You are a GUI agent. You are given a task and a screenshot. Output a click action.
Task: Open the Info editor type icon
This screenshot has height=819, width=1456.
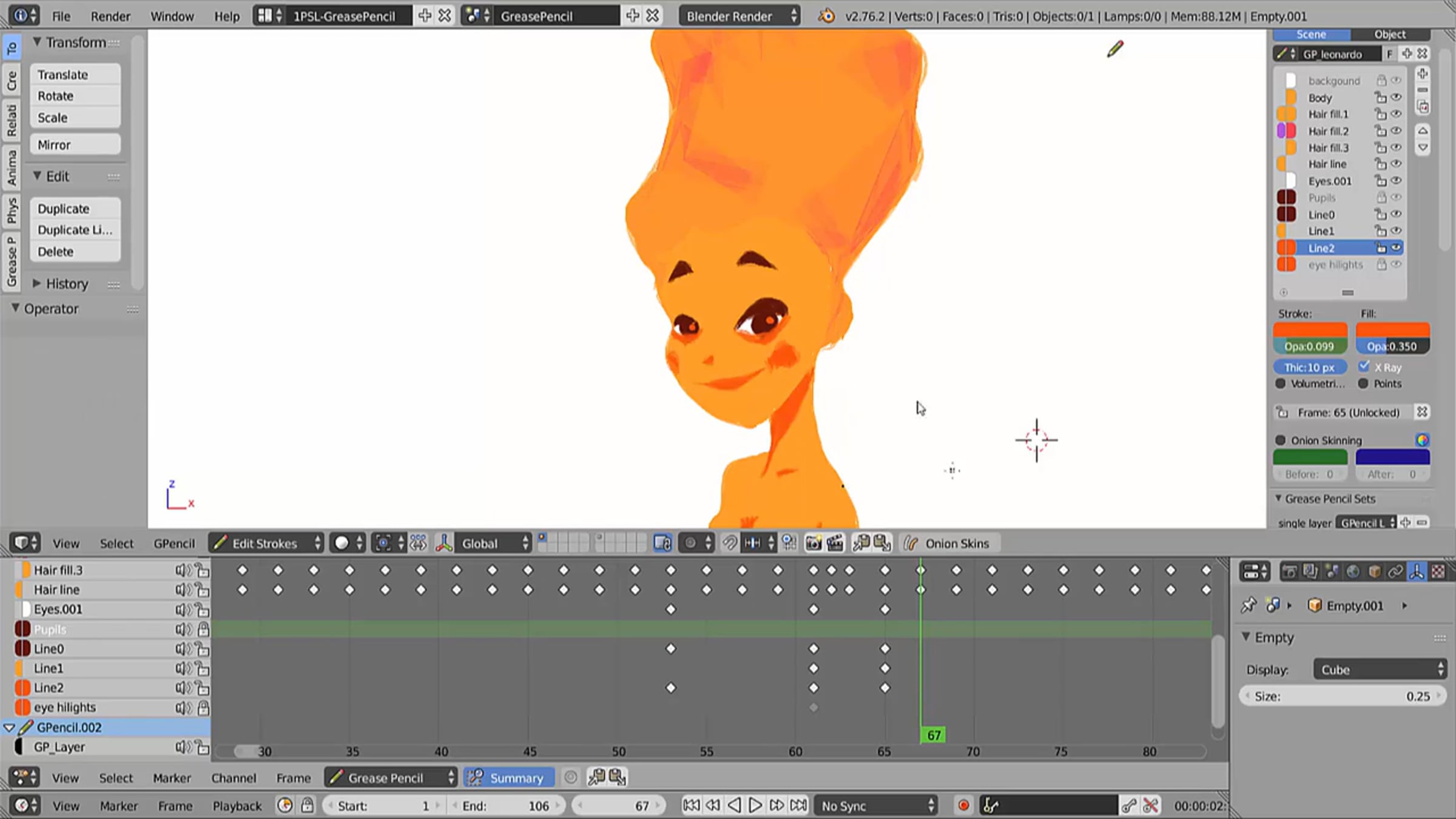(25, 16)
